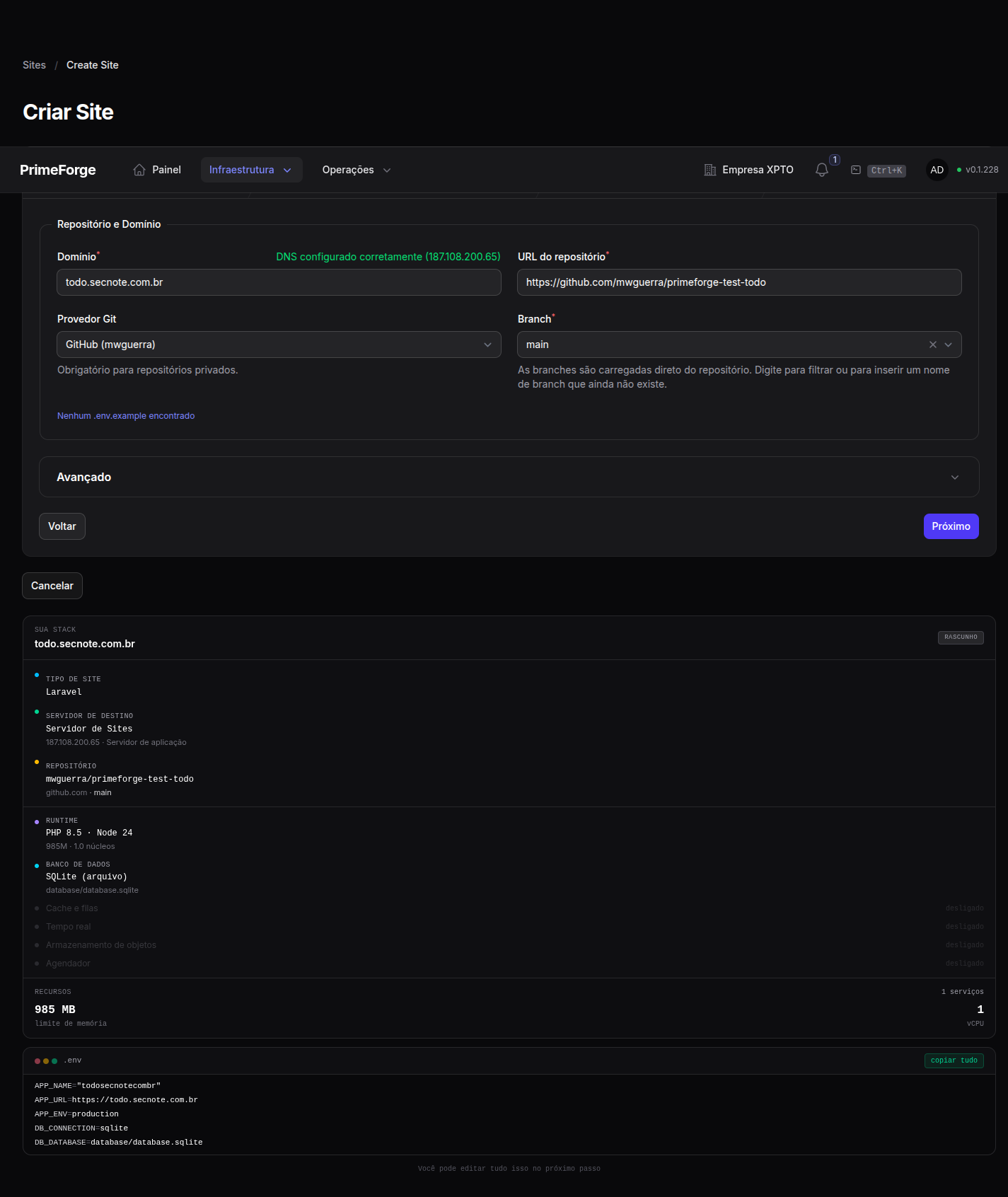
Task: Click the Create Site breadcrumb text
Action: tap(93, 65)
